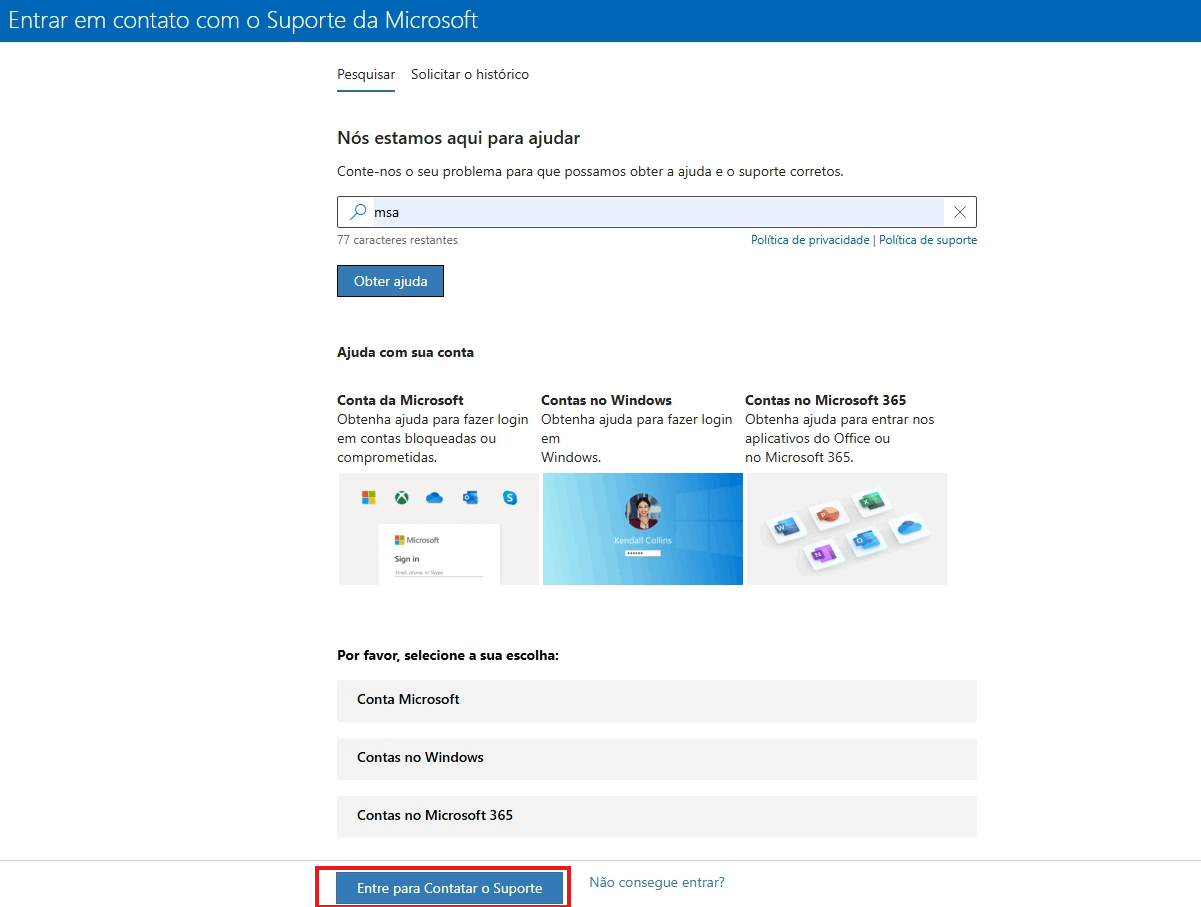Select the Conta da Microsoft heading
Viewport: 1201px width, 907px height.
tap(400, 400)
